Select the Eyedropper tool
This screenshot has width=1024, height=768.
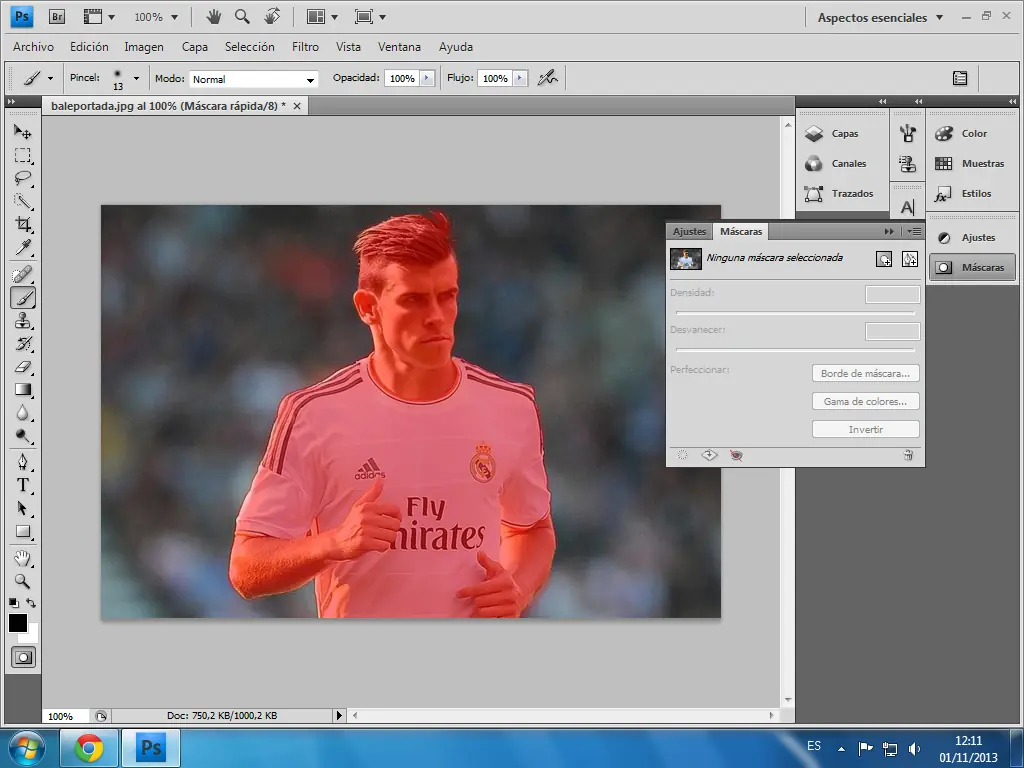coord(23,247)
